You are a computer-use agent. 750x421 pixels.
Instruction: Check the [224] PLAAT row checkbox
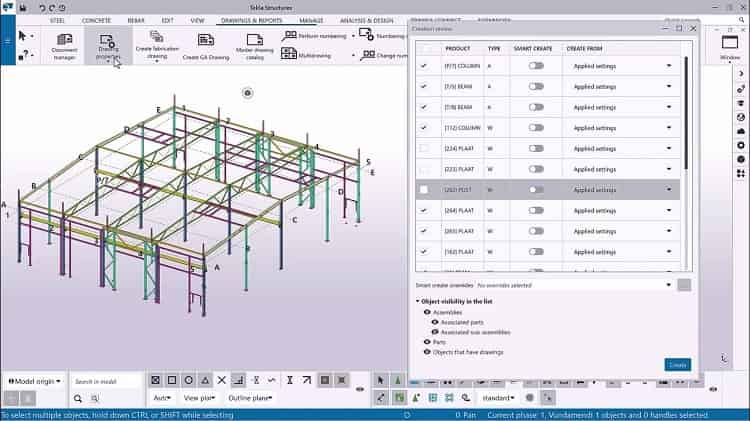(424, 148)
